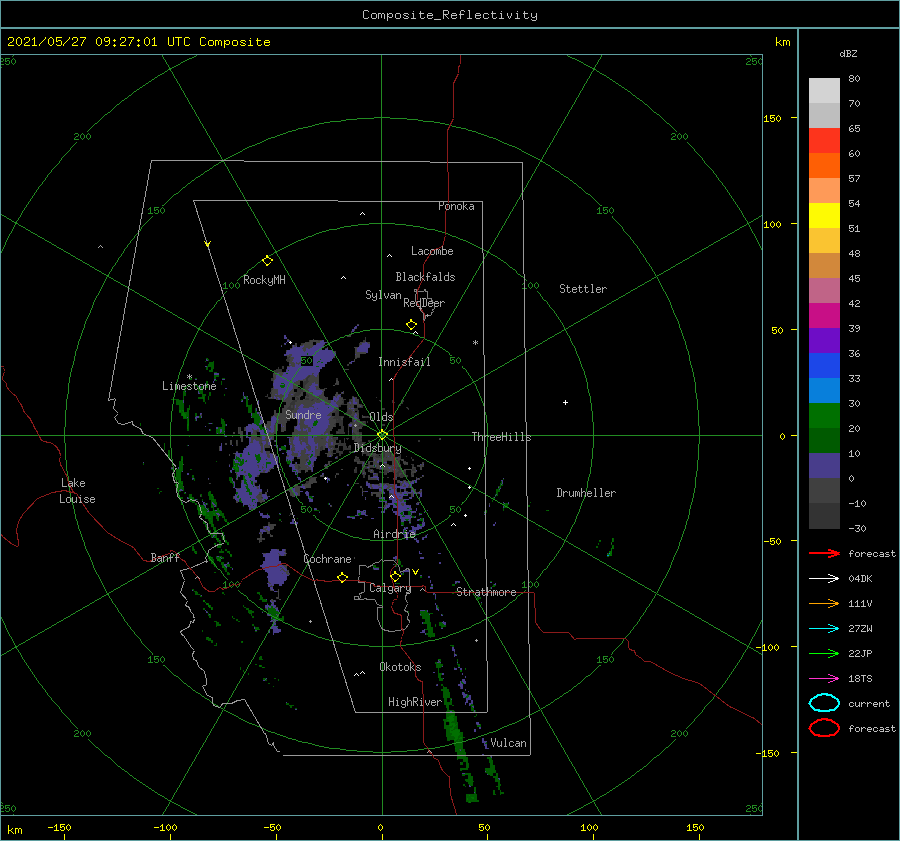Click the Banff label
This screenshot has width=900, height=841.
click(165, 557)
